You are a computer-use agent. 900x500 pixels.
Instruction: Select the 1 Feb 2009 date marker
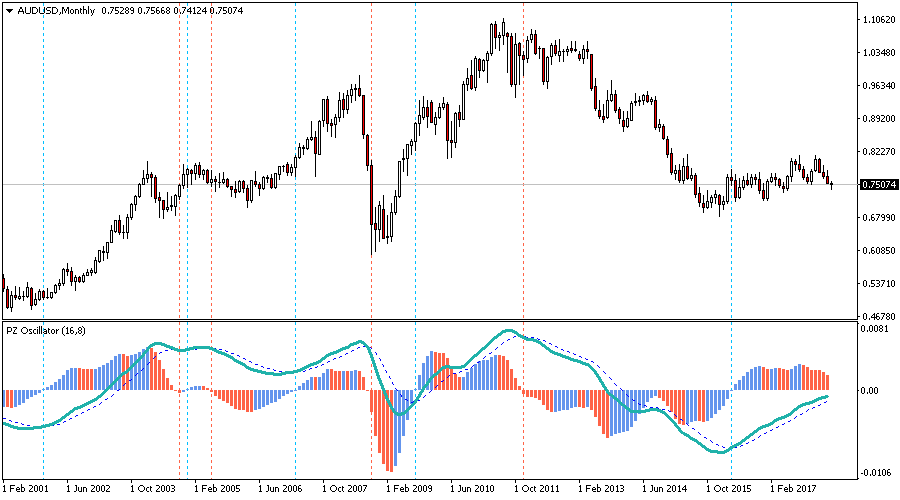point(407,490)
